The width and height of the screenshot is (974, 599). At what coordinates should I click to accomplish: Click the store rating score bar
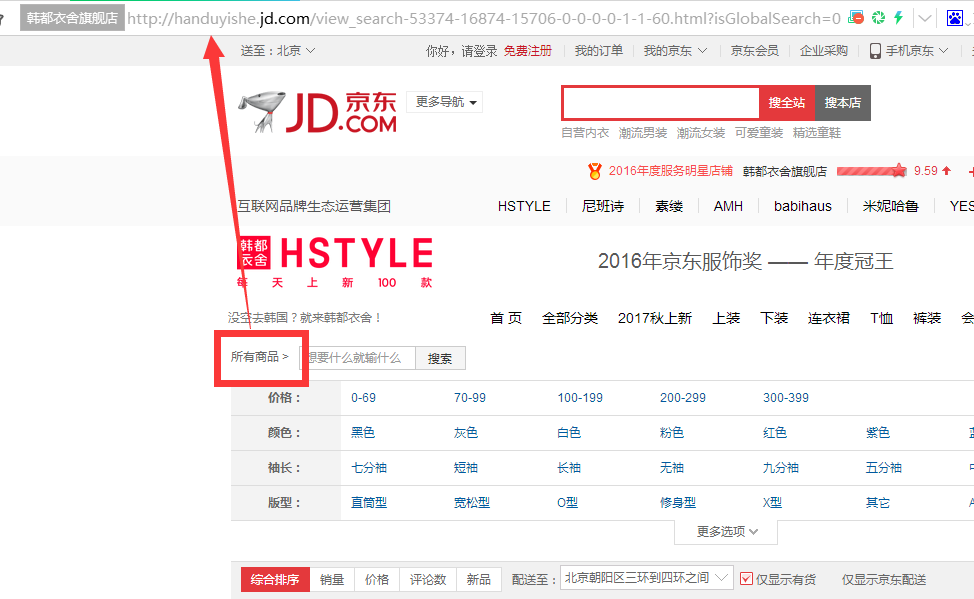click(872, 170)
